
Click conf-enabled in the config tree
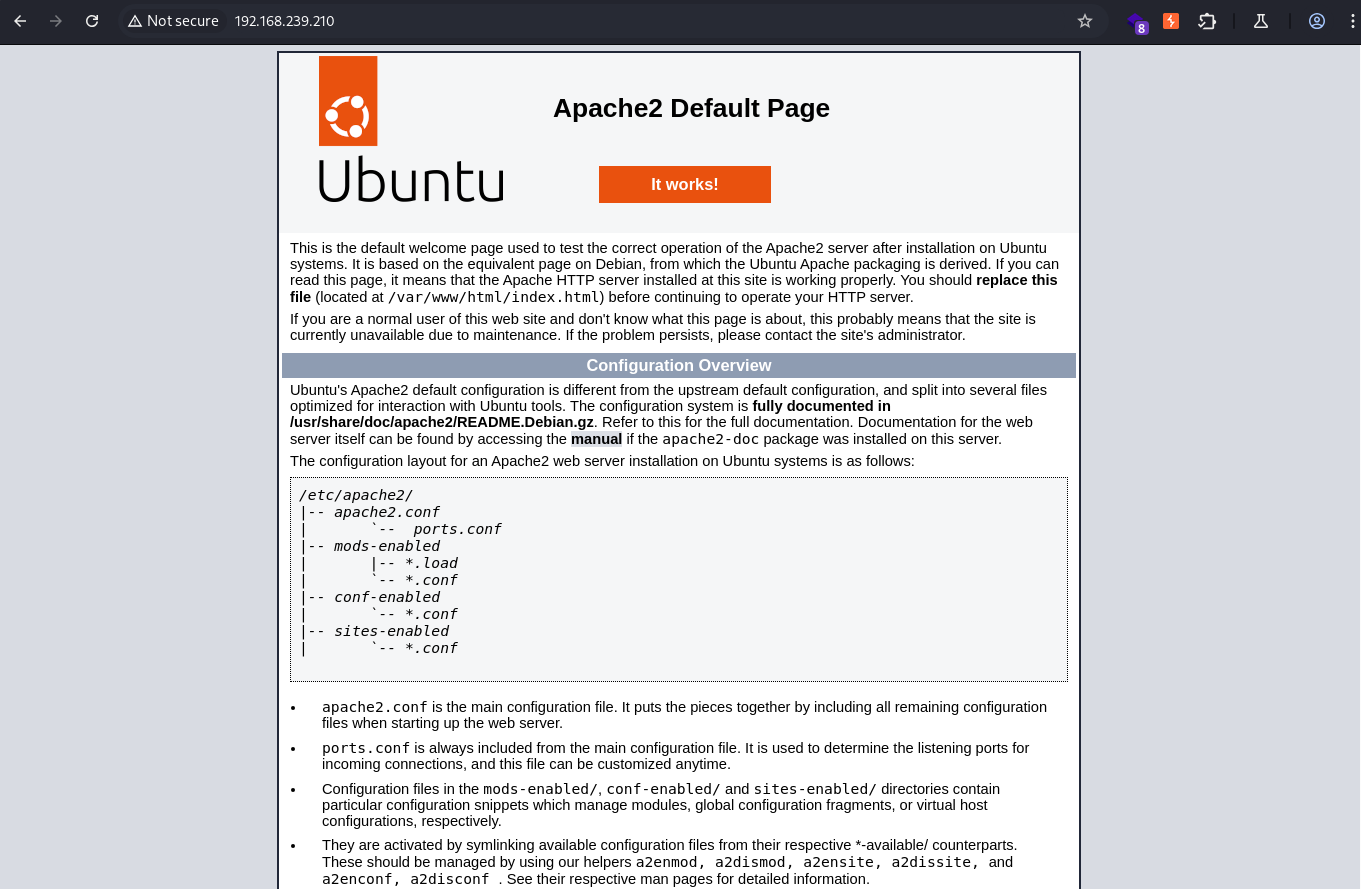coord(387,597)
